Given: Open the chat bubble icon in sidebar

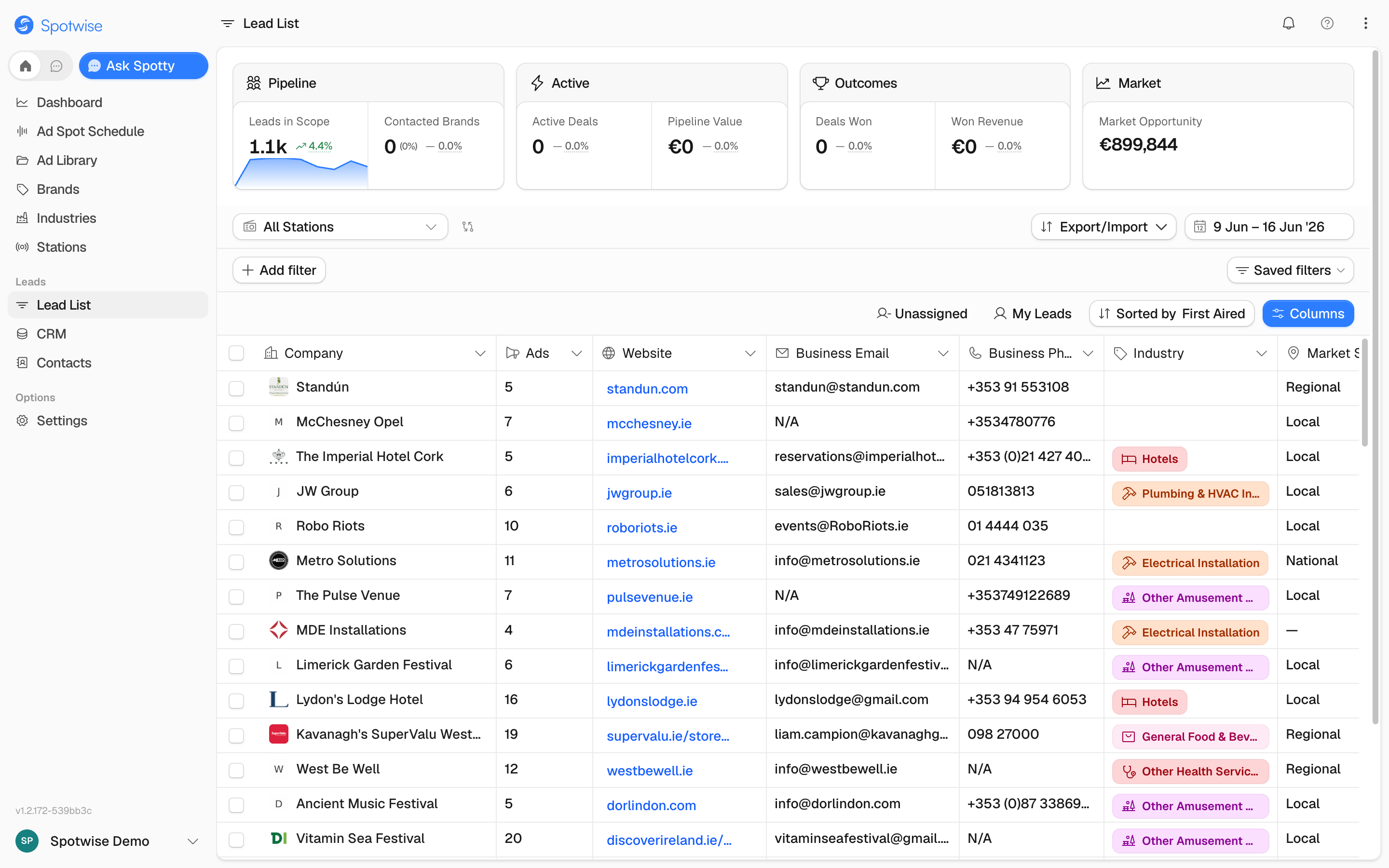Looking at the screenshot, I should coord(56,66).
